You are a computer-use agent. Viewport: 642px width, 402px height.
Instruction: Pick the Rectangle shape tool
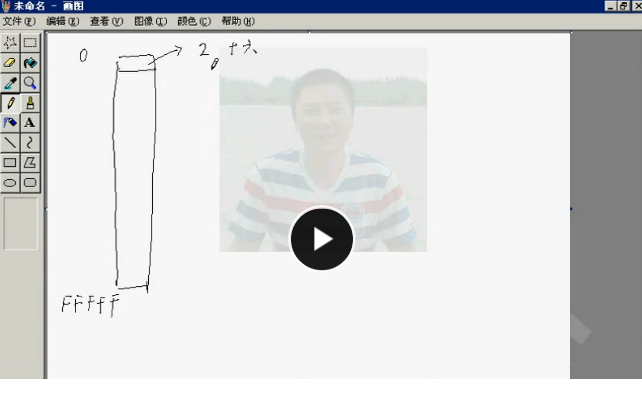(x=10, y=163)
